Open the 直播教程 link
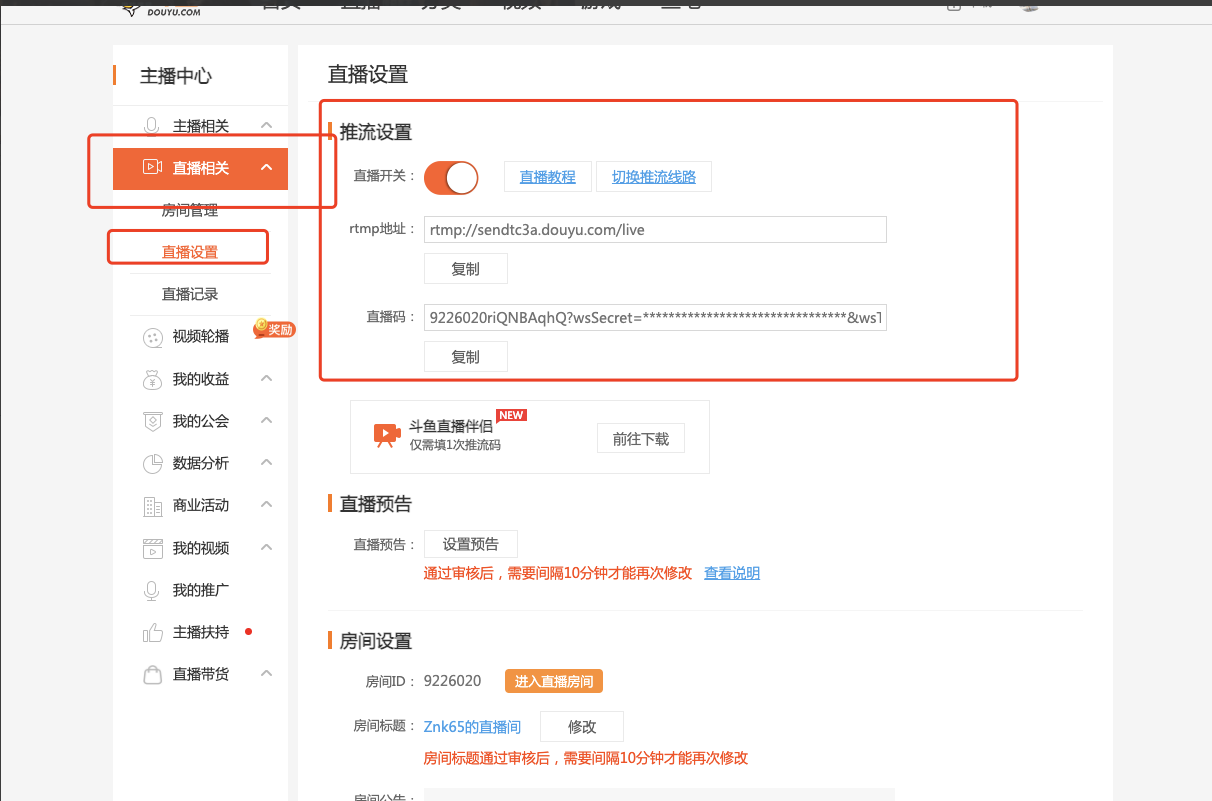Viewport: 1212px width, 801px height. pos(548,177)
